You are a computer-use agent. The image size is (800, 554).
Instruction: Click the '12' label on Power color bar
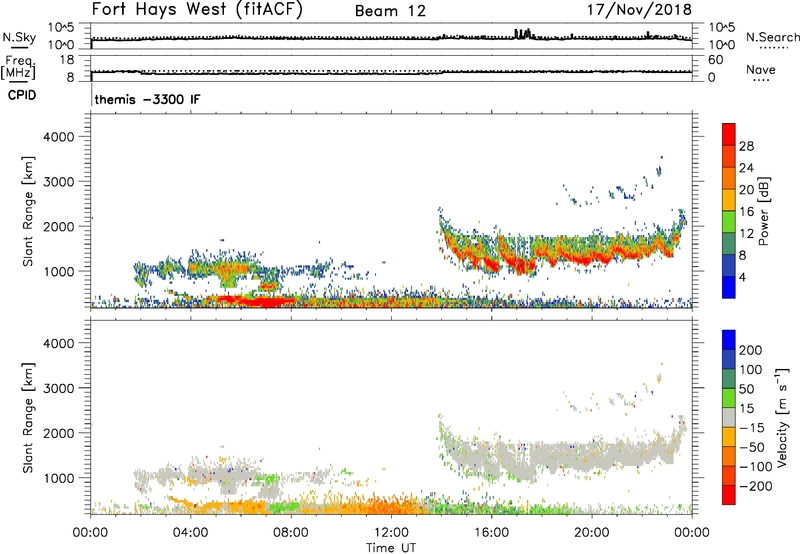pyautogui.click(x=746, y=234)
